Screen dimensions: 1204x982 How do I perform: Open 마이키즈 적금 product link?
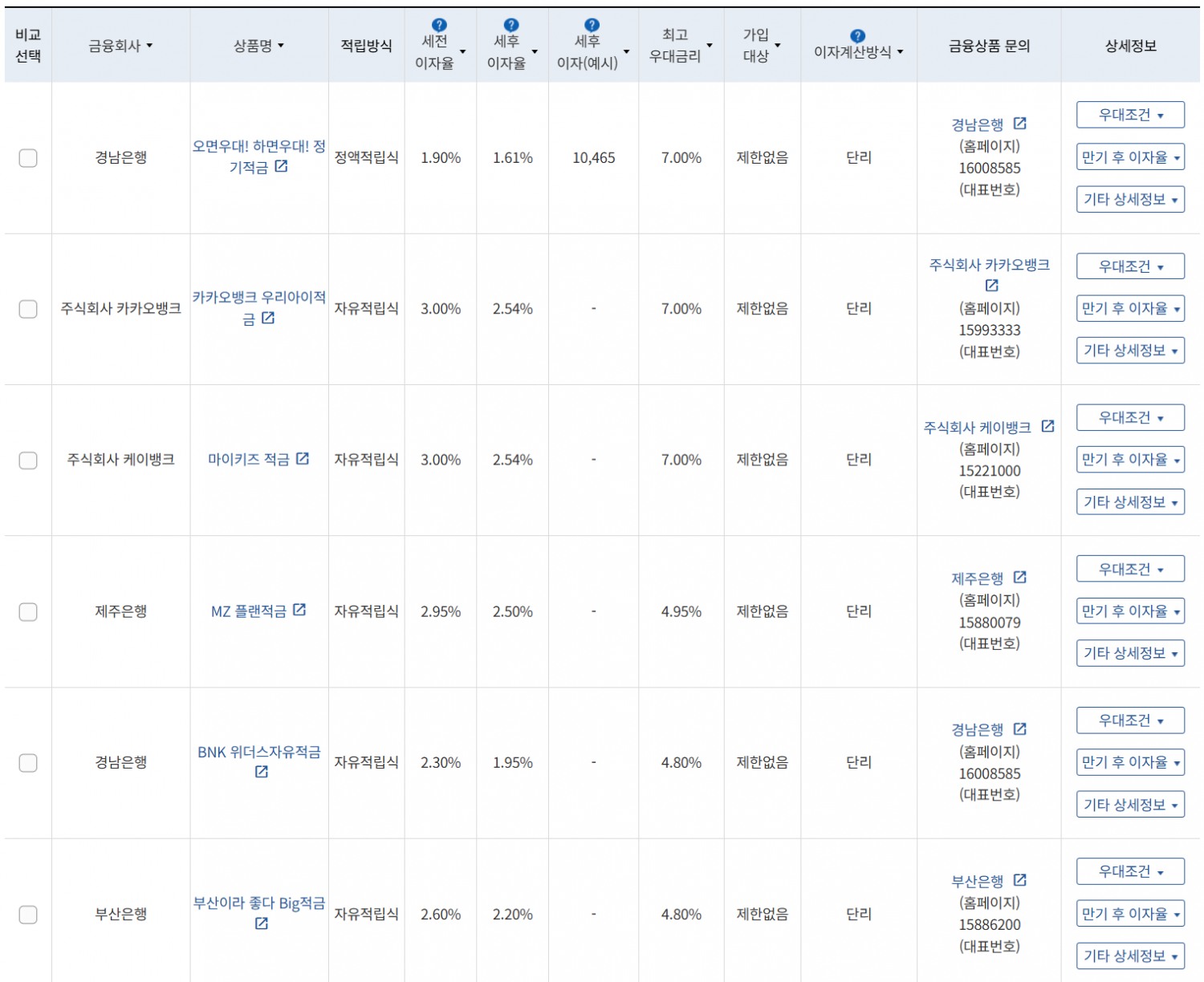click(x=248, y=459)
